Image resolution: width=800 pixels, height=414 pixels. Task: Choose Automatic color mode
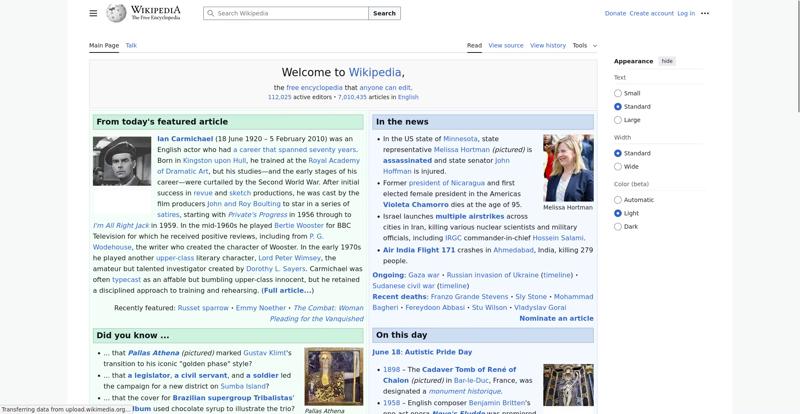click(x=618, y=200)
